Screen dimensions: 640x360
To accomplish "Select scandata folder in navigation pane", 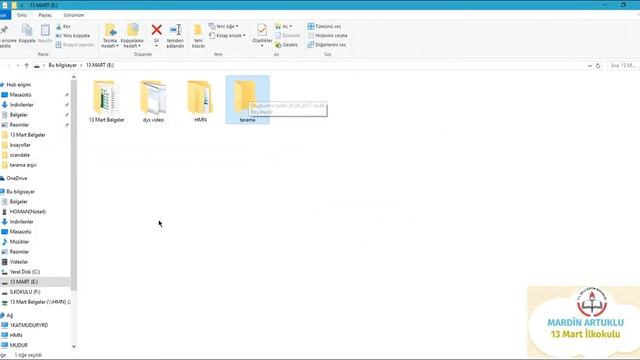I will [20, 155].
